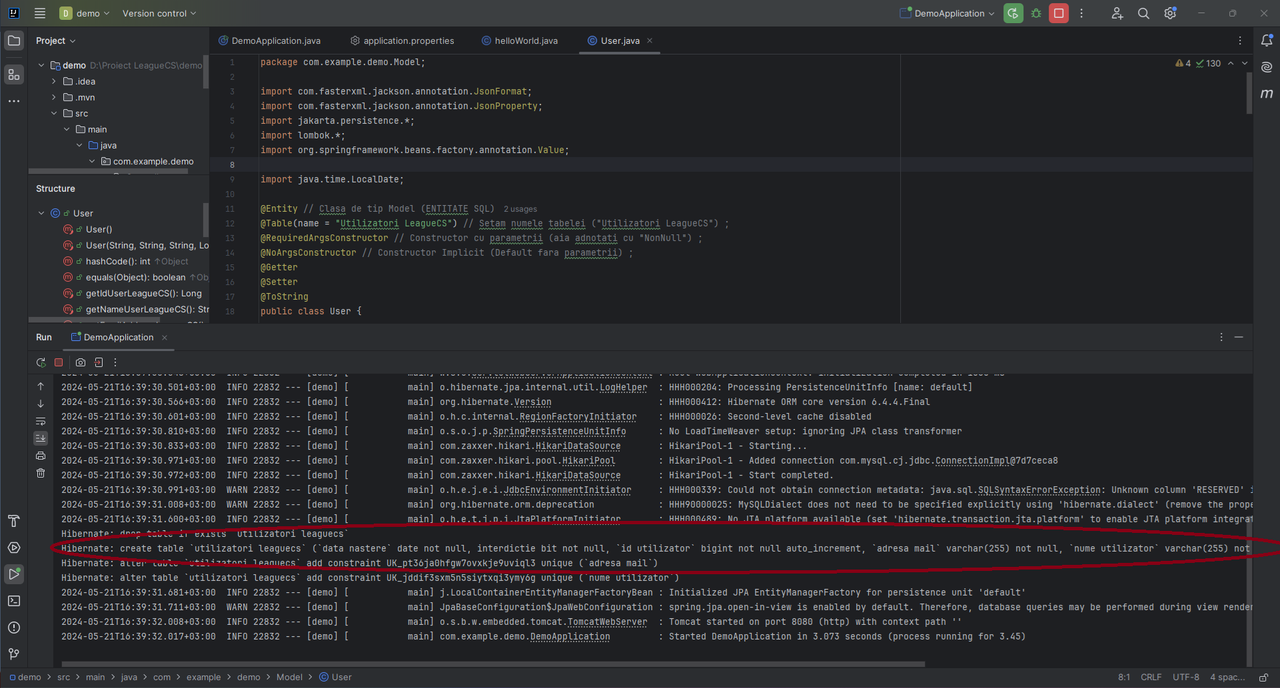Open Maven tool window icon

tap(1267, 93)
